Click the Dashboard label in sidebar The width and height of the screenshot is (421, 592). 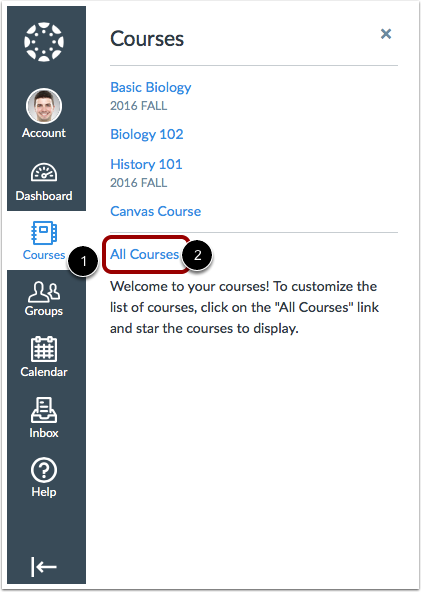point(44,196)
